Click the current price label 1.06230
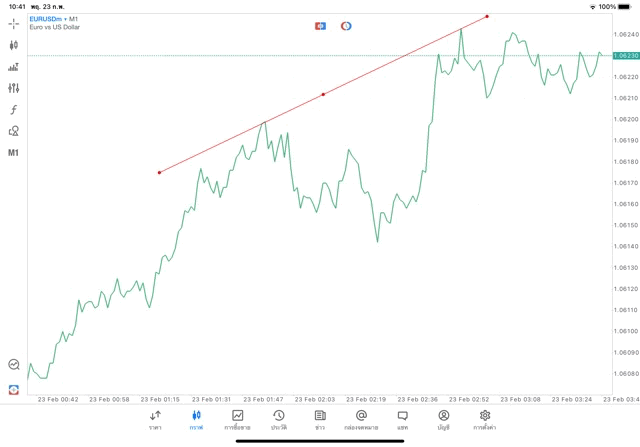Screen dimensions: 640x447 [628, 56]
